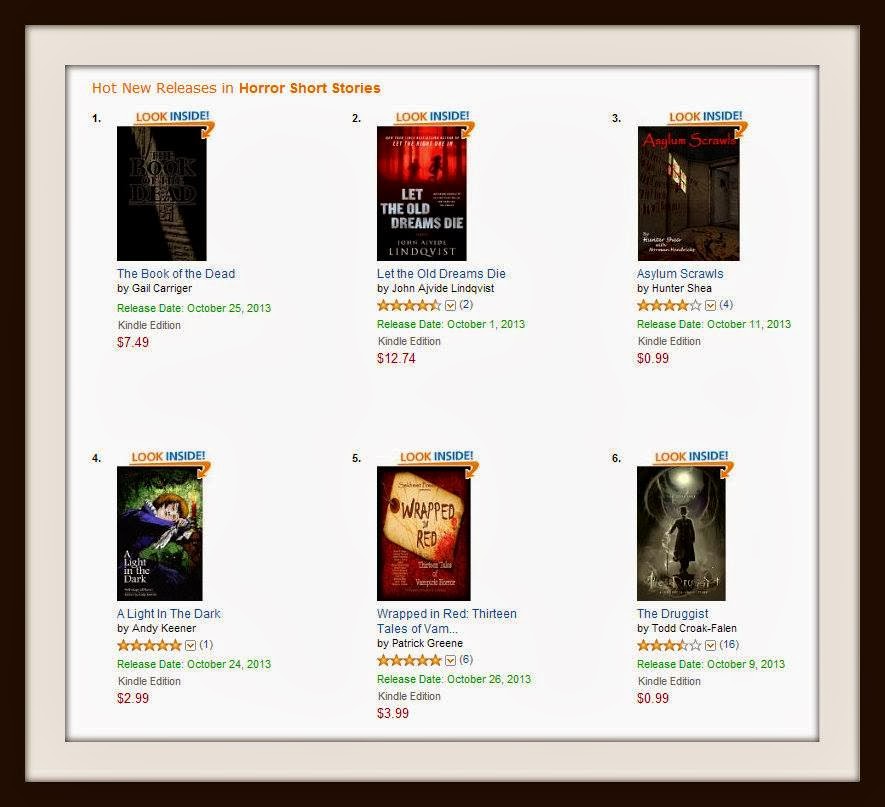Click the Asylum Scrawls book cover

(688, 194)
